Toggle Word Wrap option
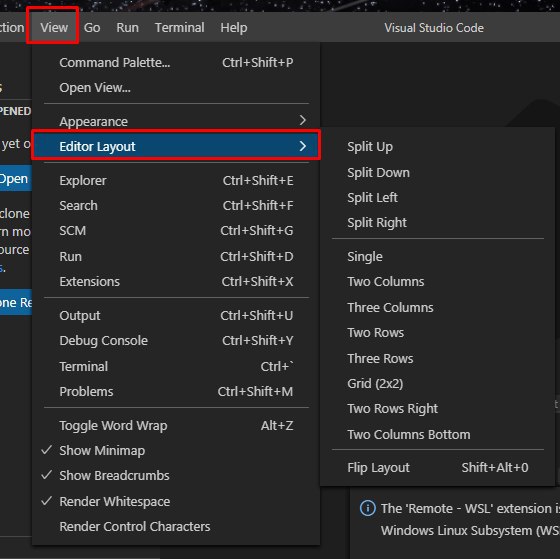Image resolution: width=560 pixels, height=559 pixels. 176,425
